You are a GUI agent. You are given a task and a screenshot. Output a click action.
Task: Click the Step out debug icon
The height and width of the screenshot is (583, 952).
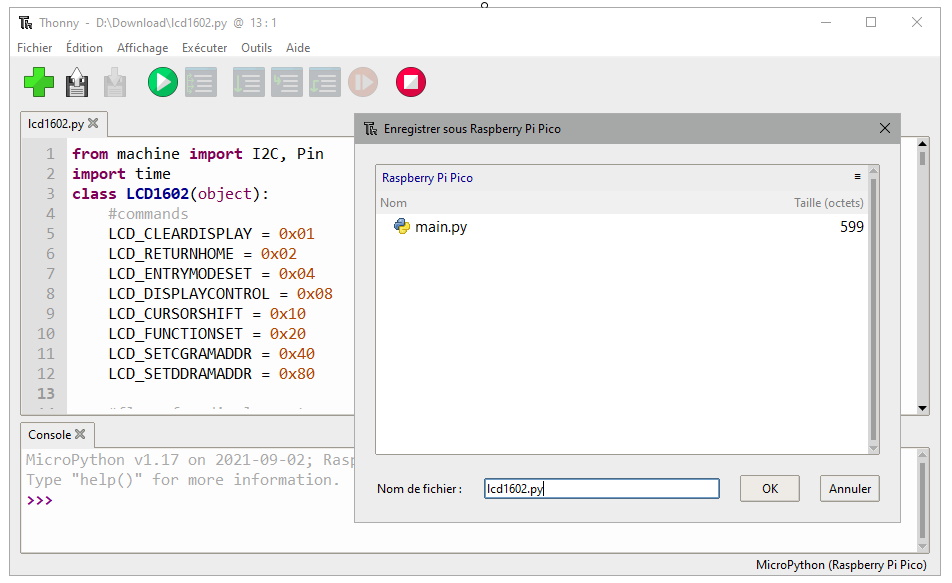[324, 82]
